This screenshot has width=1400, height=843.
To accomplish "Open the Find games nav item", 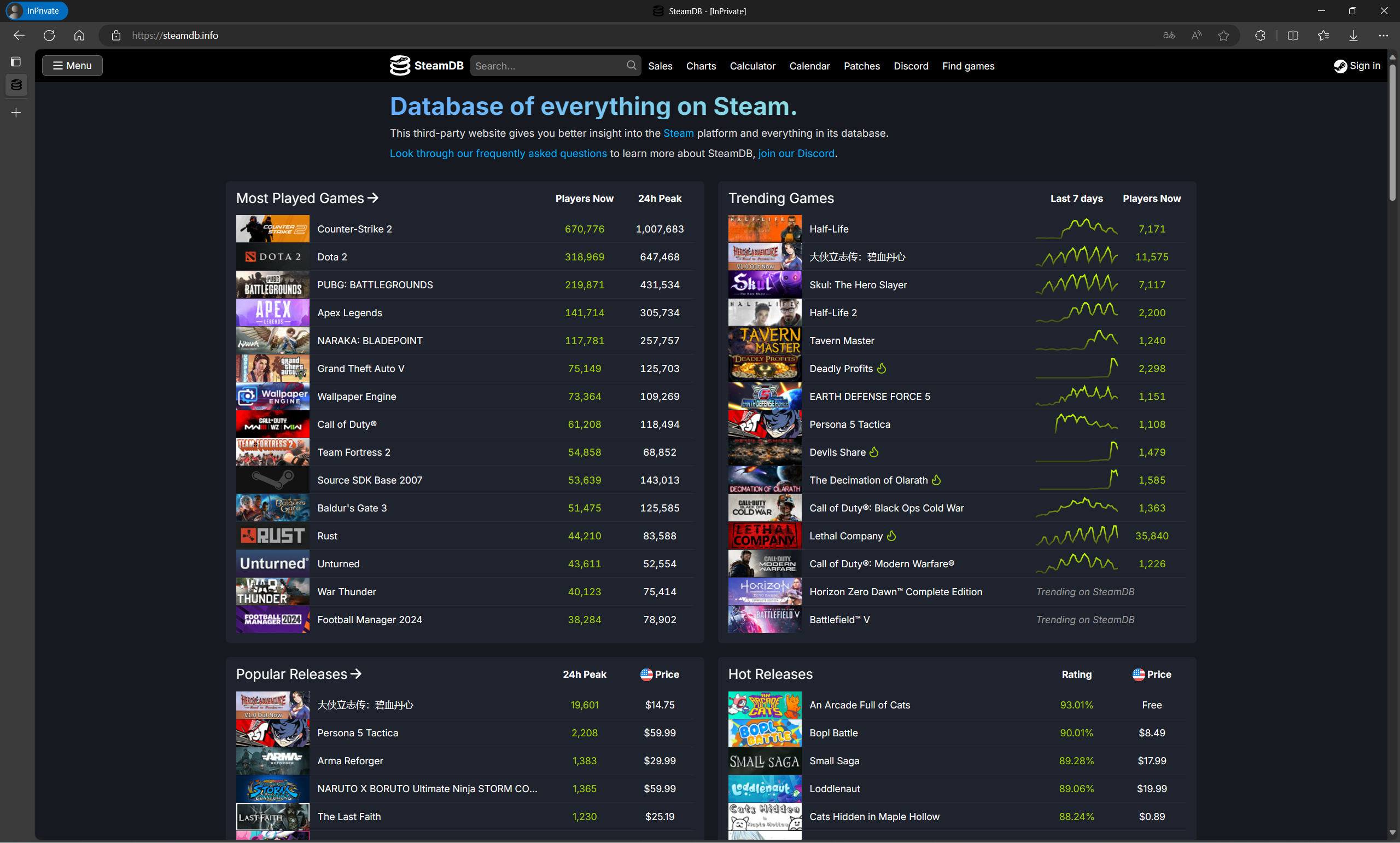I will [969, 66].
